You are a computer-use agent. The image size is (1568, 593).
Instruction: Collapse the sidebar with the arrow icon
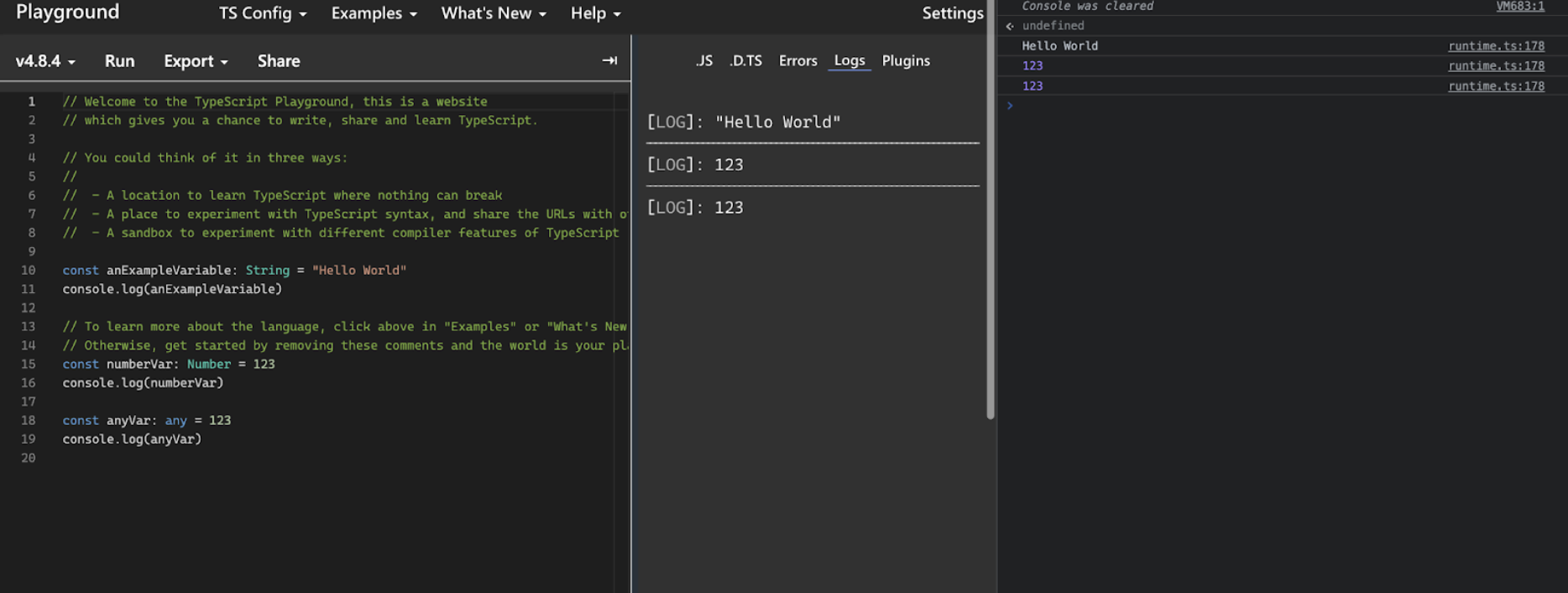coord(609,60)
